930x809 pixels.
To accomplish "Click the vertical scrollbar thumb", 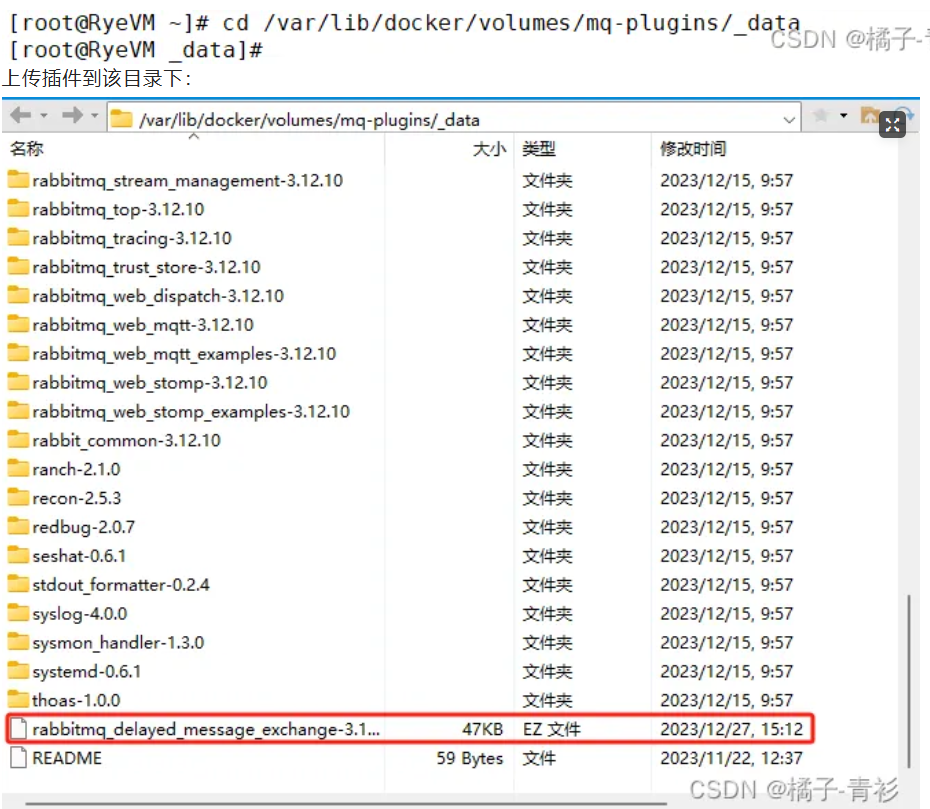I will (909, 680).
